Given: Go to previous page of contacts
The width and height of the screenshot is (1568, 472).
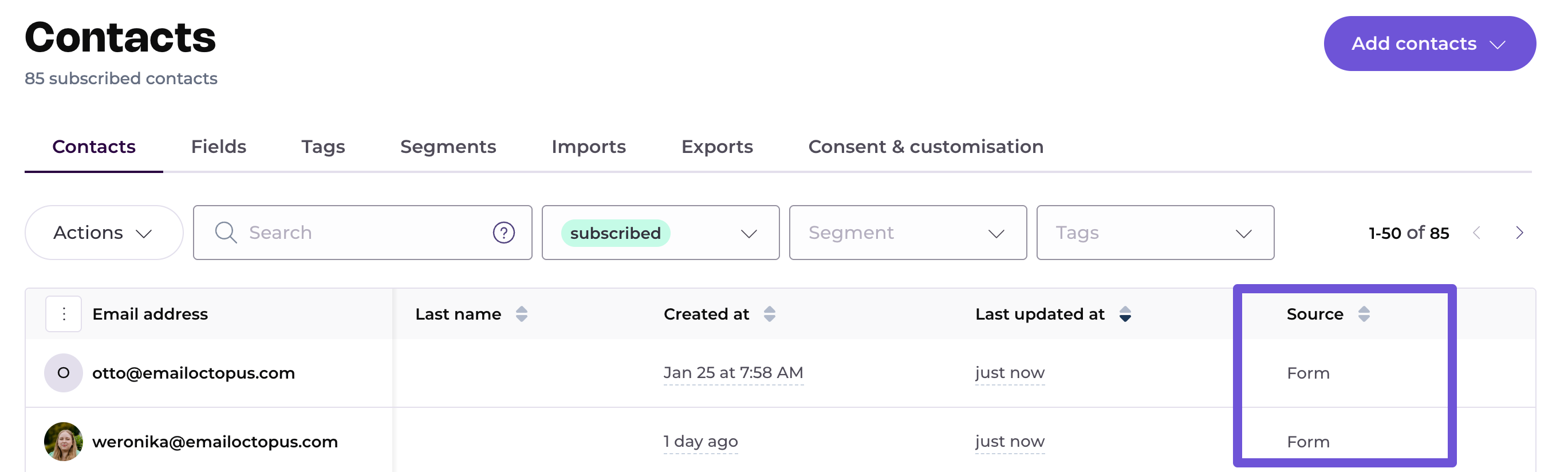Looking at the screenshot, I should tap(1476, 233).
